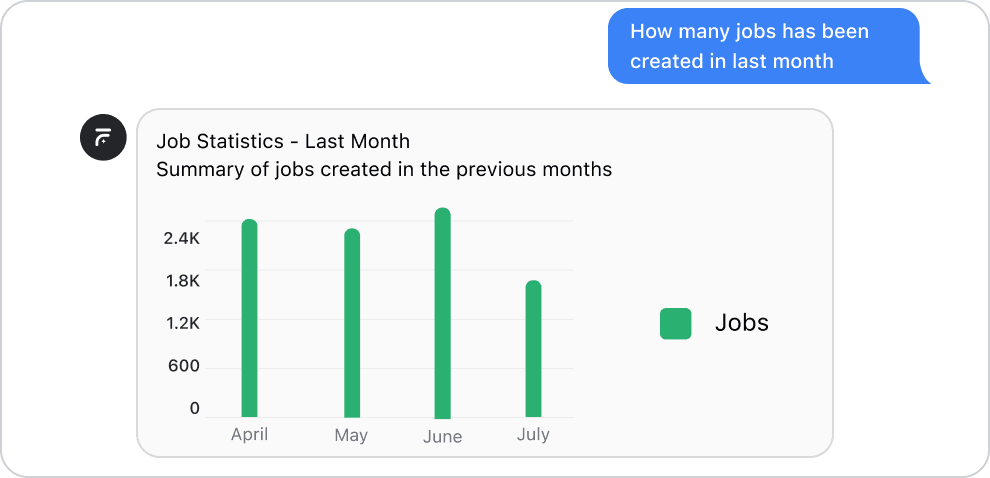Click the 0 y-axis label

[x=194, y=408]
